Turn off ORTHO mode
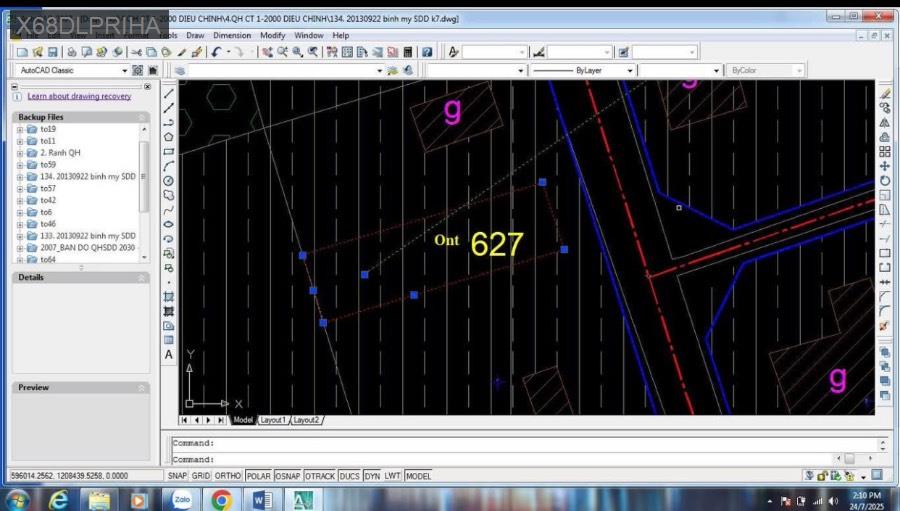 [228, 476]
